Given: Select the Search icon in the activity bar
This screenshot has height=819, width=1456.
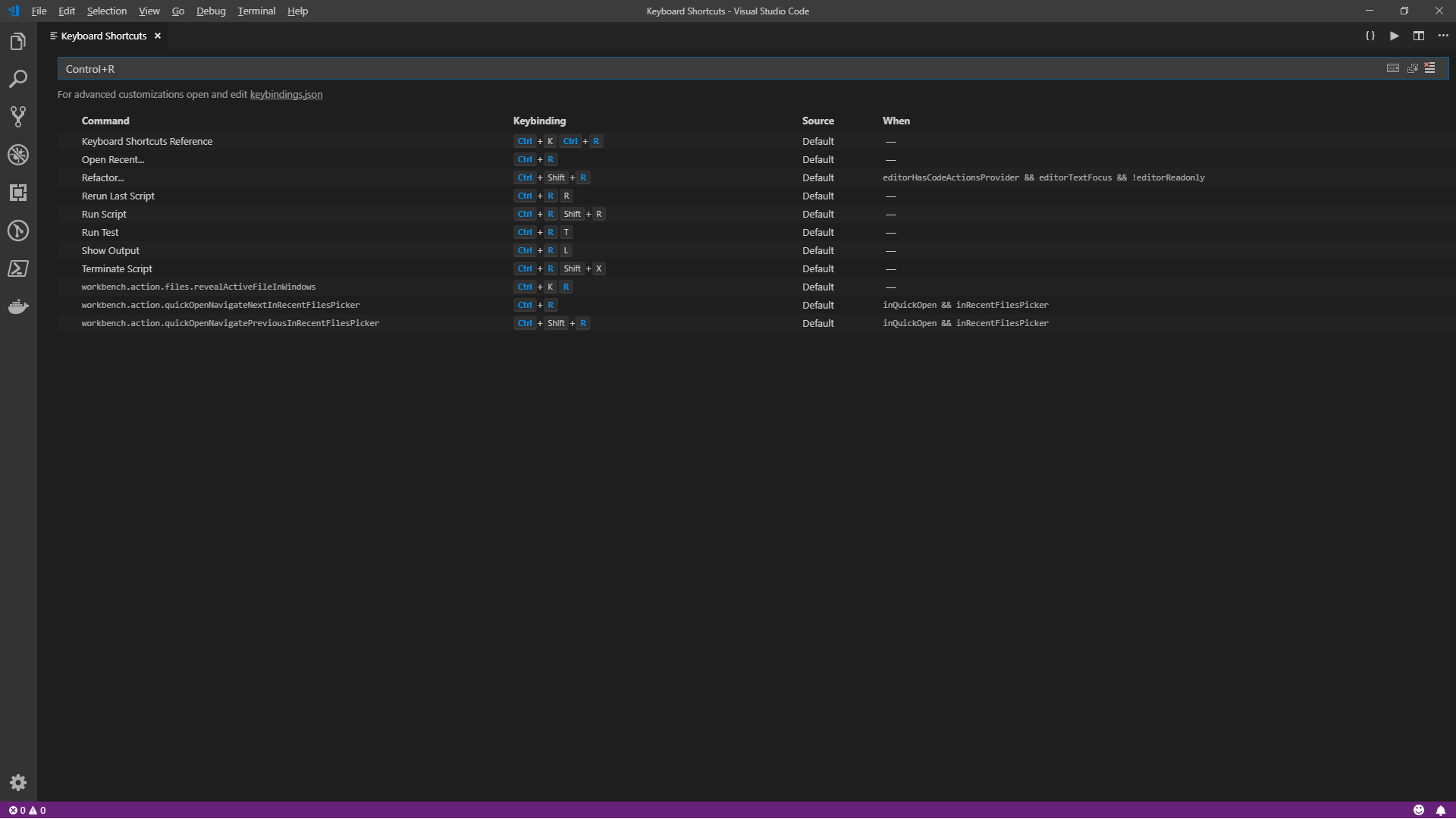Looking at the screenshot, I should 18,78.
